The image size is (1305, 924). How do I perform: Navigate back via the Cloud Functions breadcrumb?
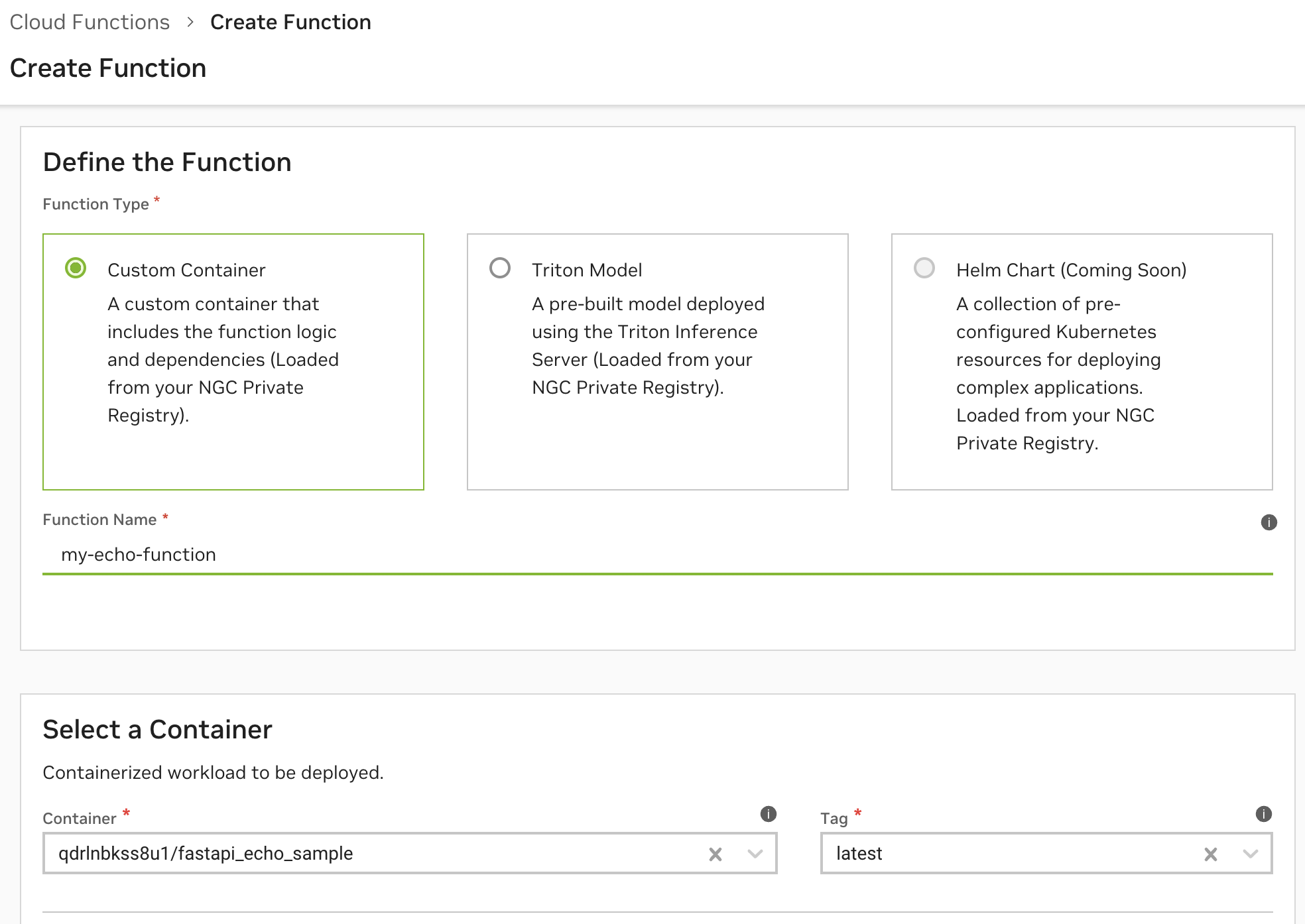coord(90,22)
